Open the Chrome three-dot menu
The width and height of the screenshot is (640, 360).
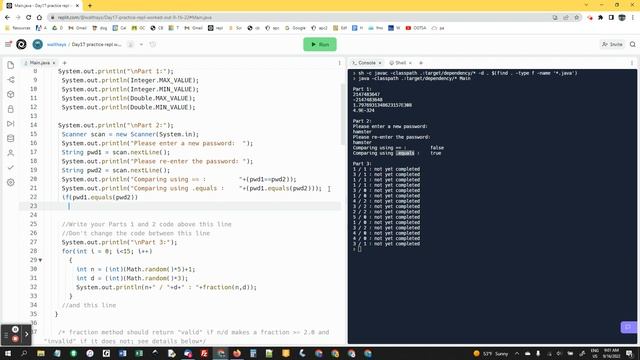point(633,18)
